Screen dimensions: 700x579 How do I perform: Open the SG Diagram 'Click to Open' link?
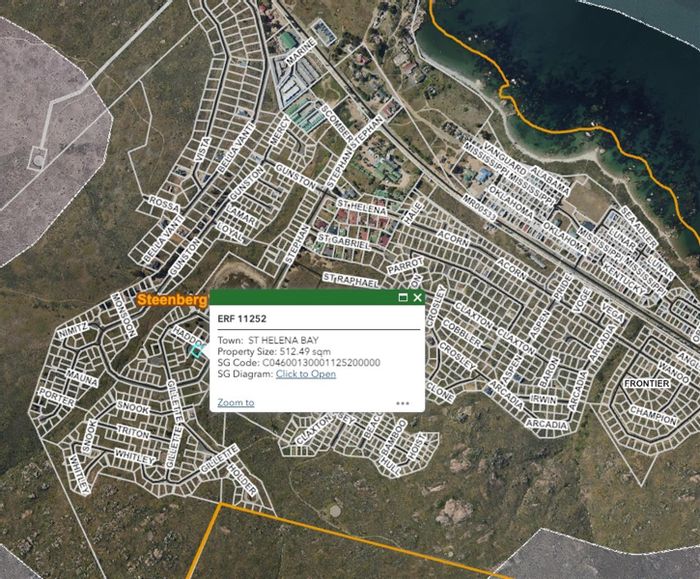[306, 374]
